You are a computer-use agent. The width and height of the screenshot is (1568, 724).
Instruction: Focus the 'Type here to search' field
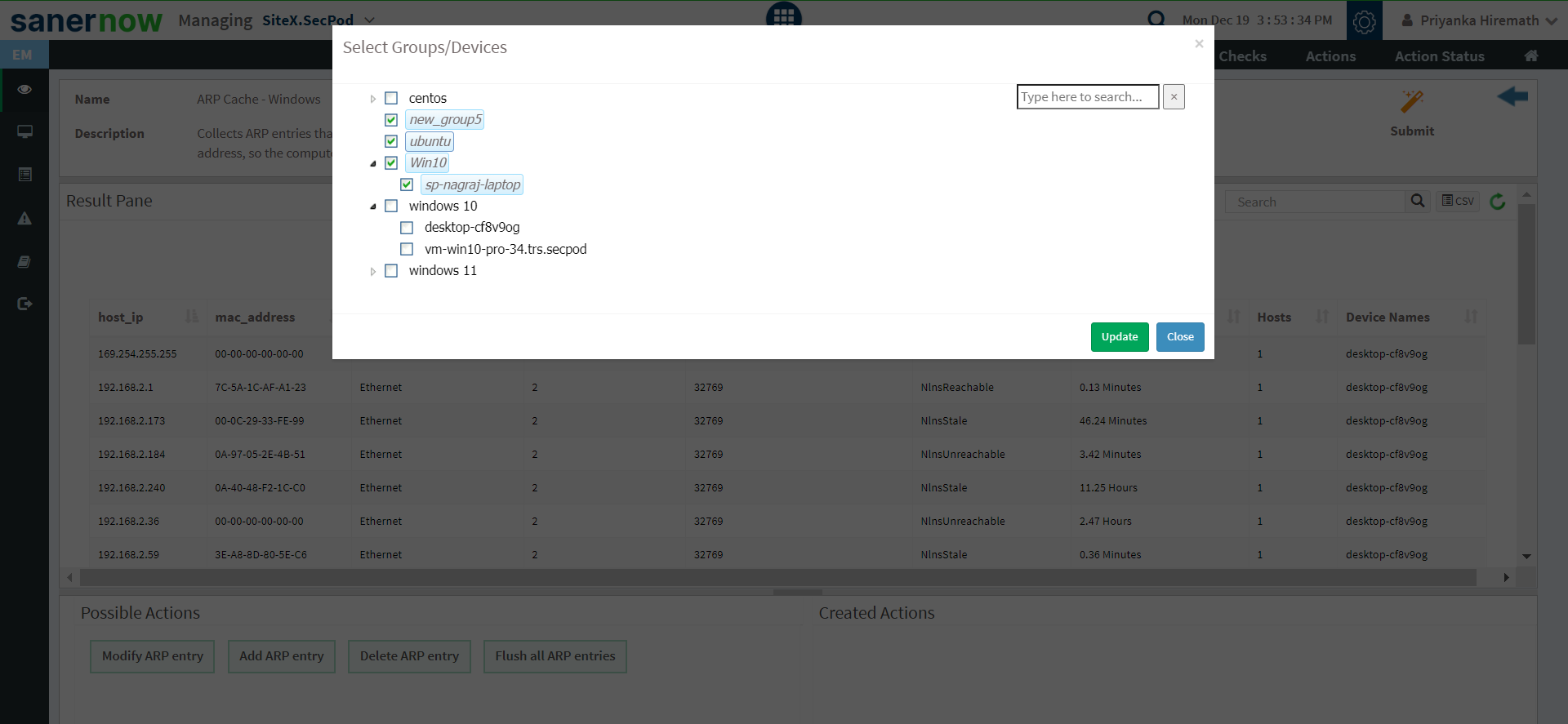pyautogui.click(x=1087, y=97)
